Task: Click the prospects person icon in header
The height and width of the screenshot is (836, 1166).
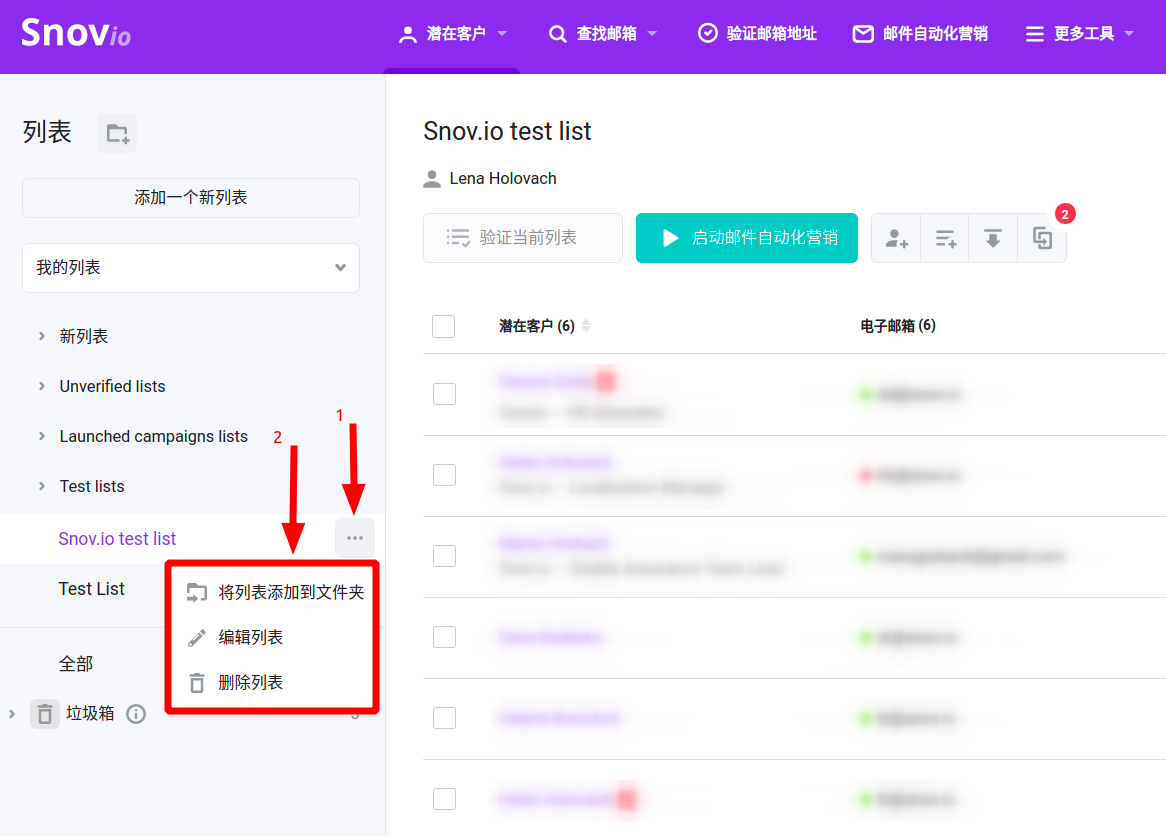Action: pyautogui.click(x=408, y=34)
